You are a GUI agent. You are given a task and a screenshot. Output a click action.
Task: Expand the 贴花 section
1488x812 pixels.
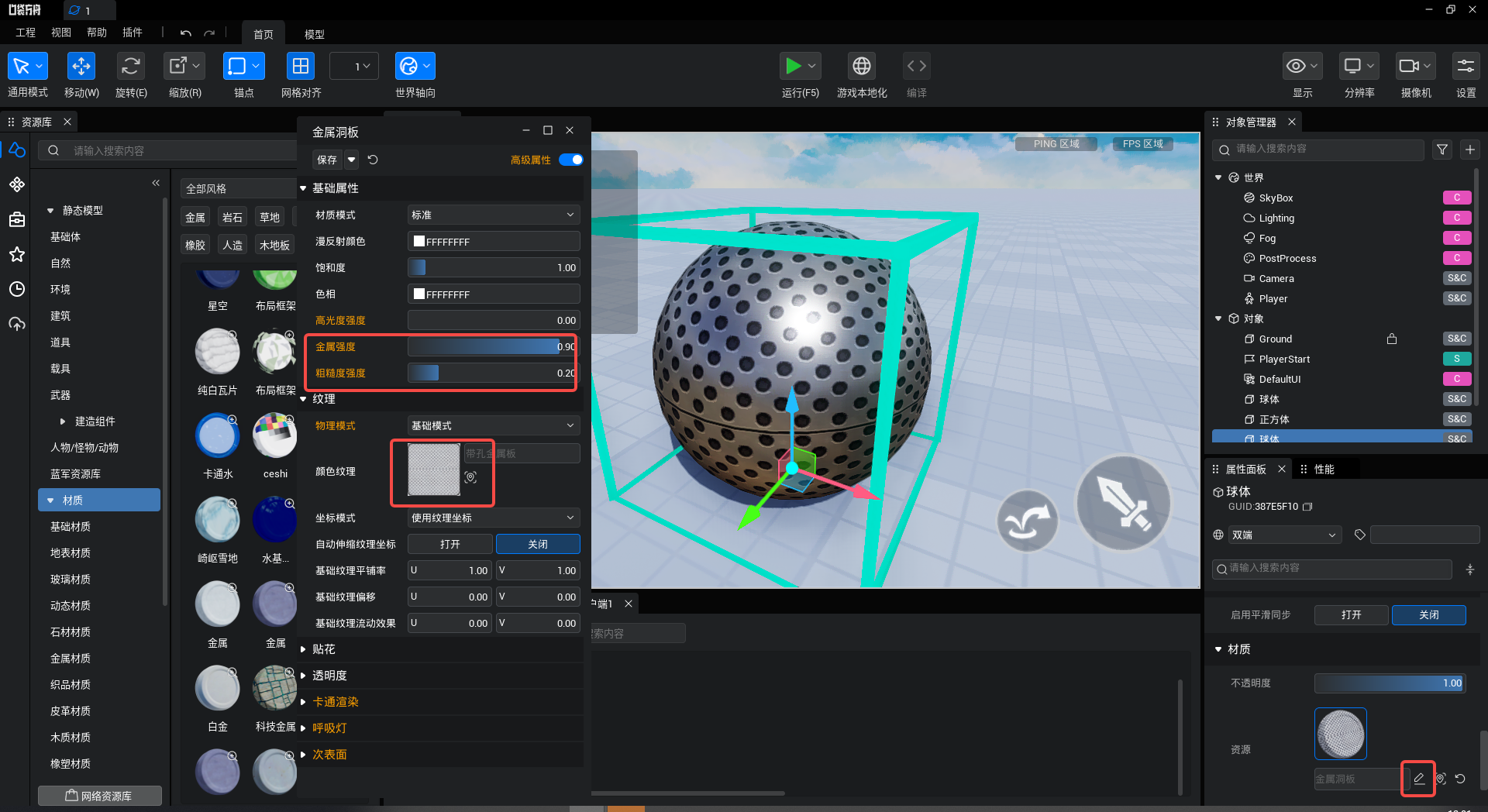click(303, 649)
